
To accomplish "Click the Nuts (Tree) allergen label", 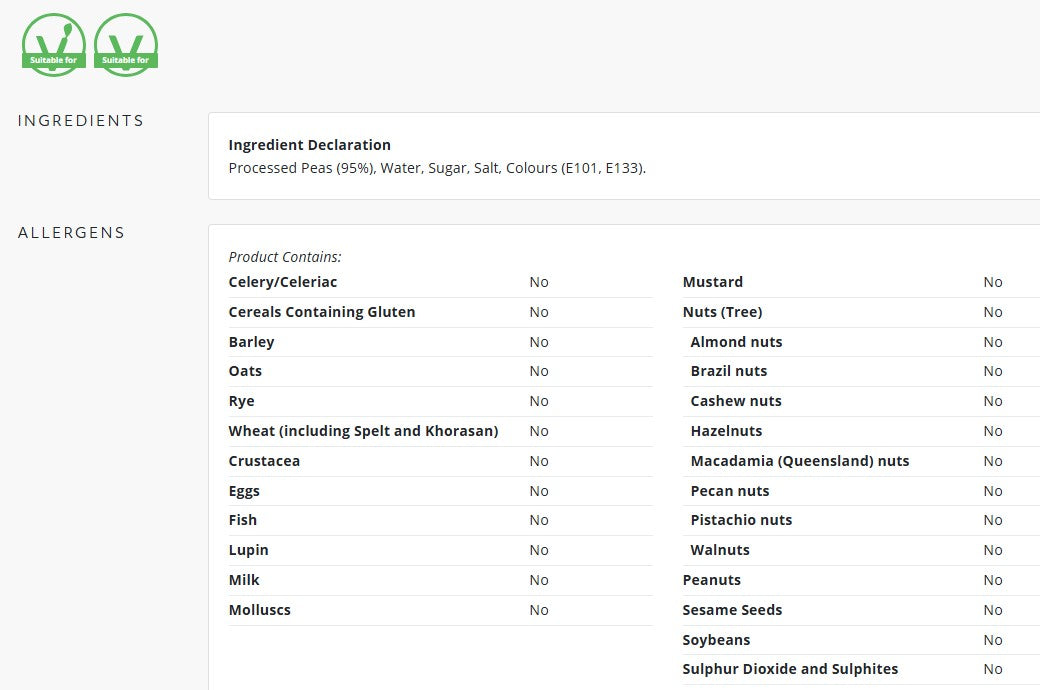I will (x=720, y=312).
